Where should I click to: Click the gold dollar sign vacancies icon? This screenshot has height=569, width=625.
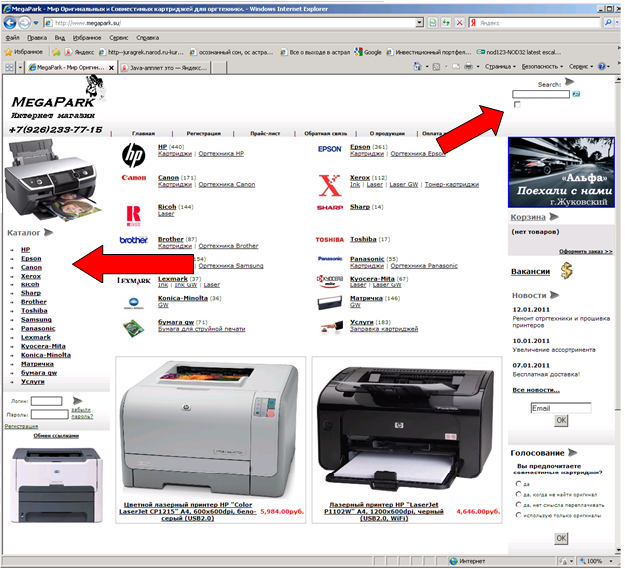[x=566, y=271]
